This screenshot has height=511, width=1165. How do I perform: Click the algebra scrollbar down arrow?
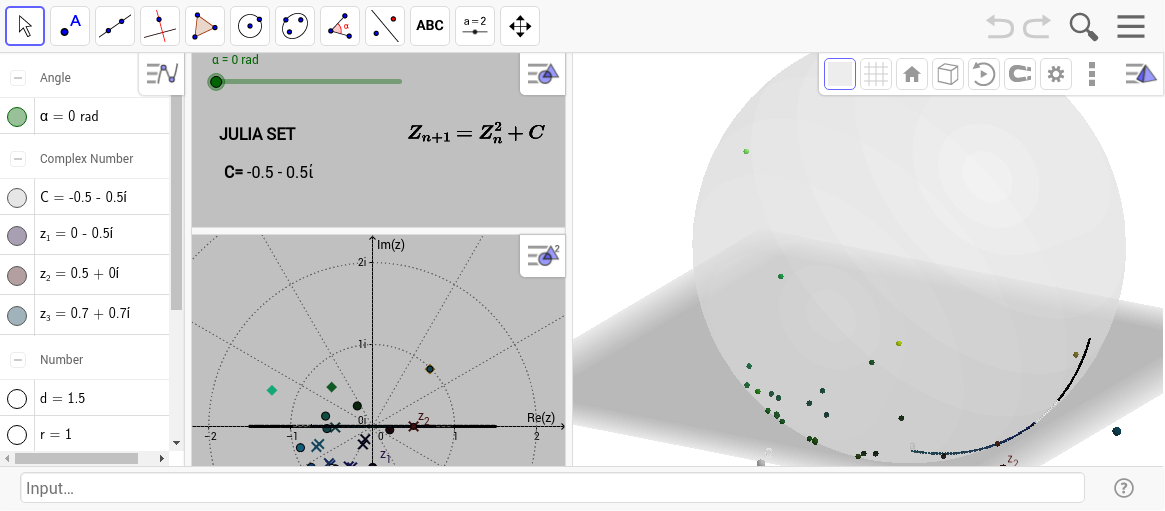[176, 443]
